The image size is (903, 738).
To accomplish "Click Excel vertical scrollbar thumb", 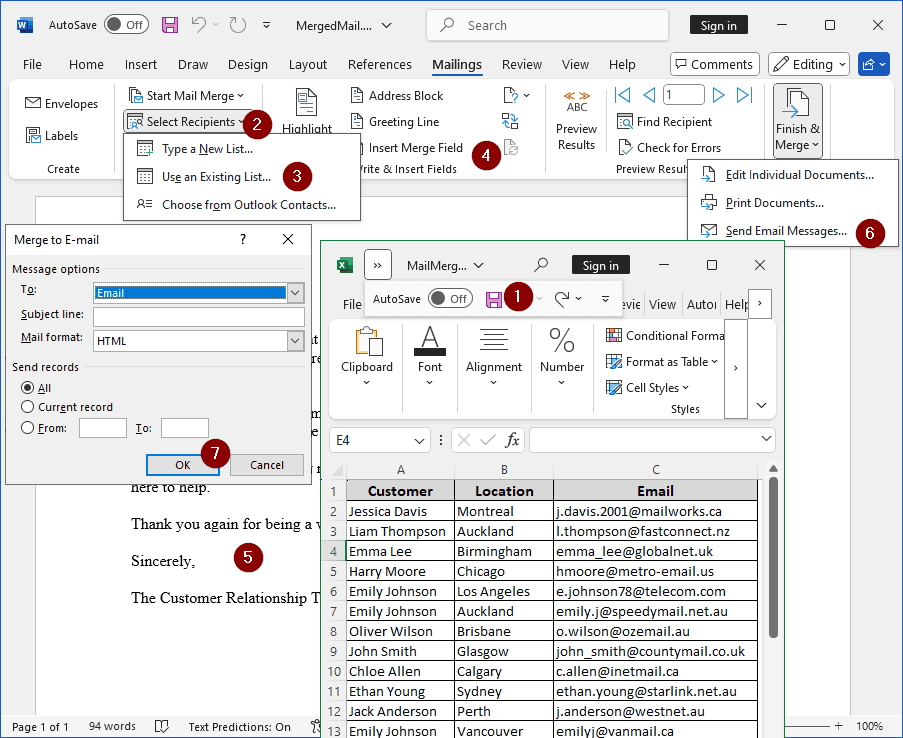I will 773,557.
